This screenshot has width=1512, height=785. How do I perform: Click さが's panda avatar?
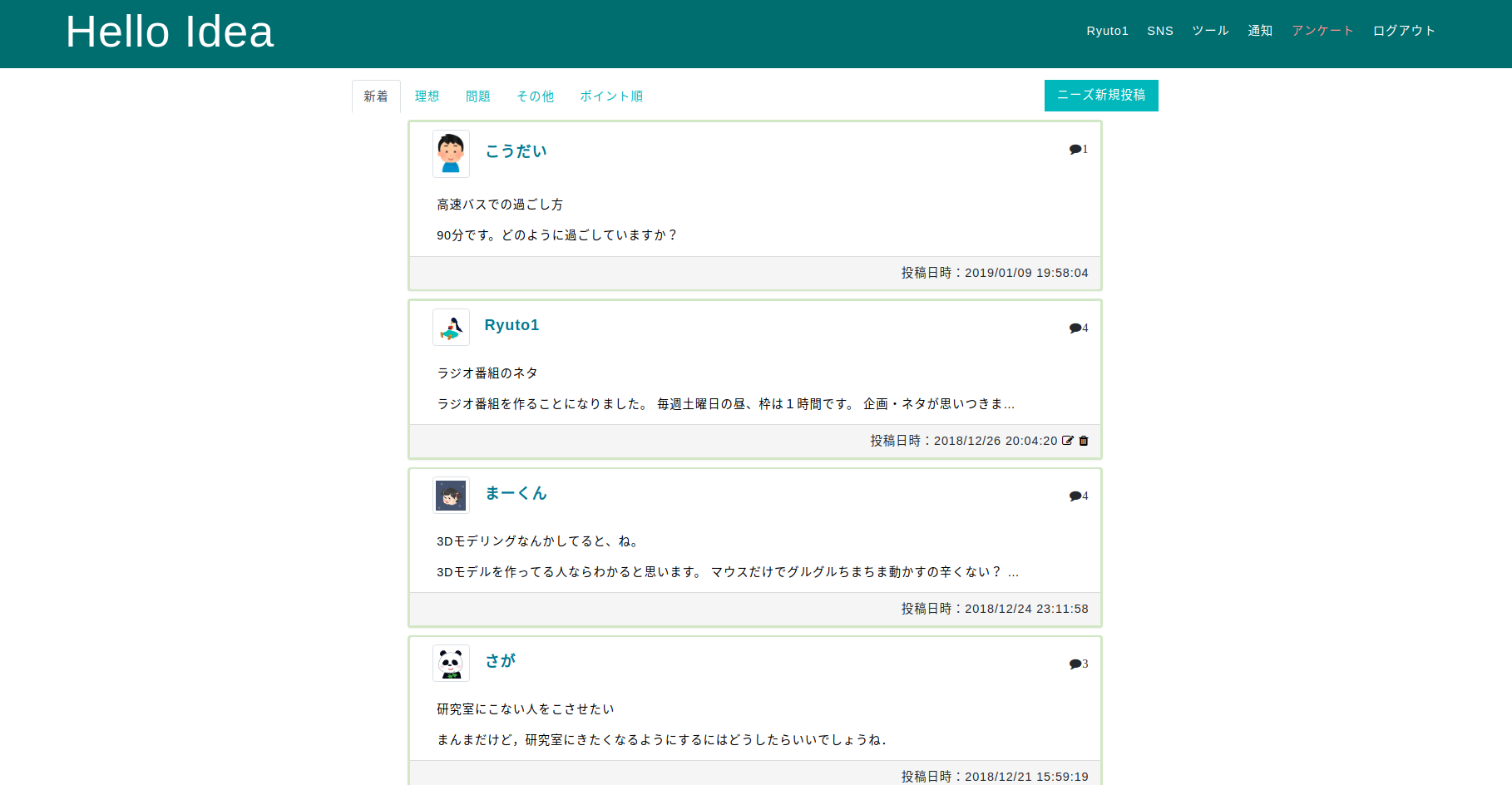[451, 663]
